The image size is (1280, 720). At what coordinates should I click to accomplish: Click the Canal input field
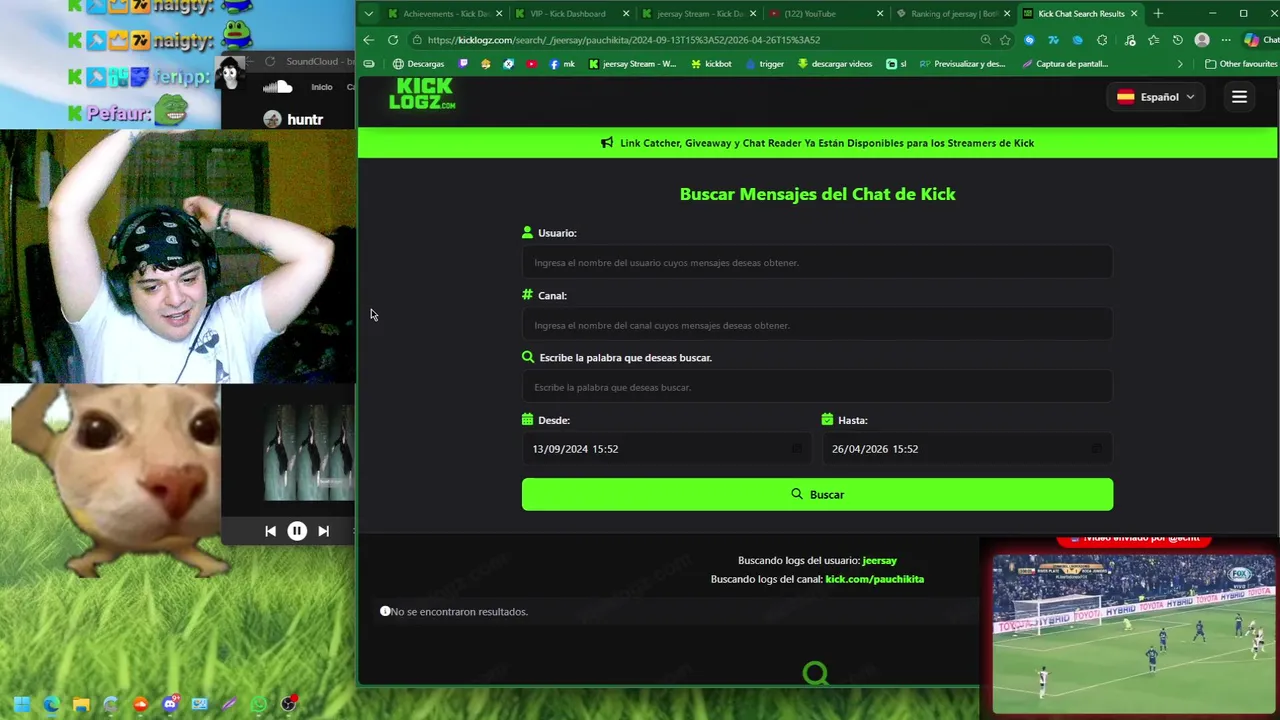(817, 325)
